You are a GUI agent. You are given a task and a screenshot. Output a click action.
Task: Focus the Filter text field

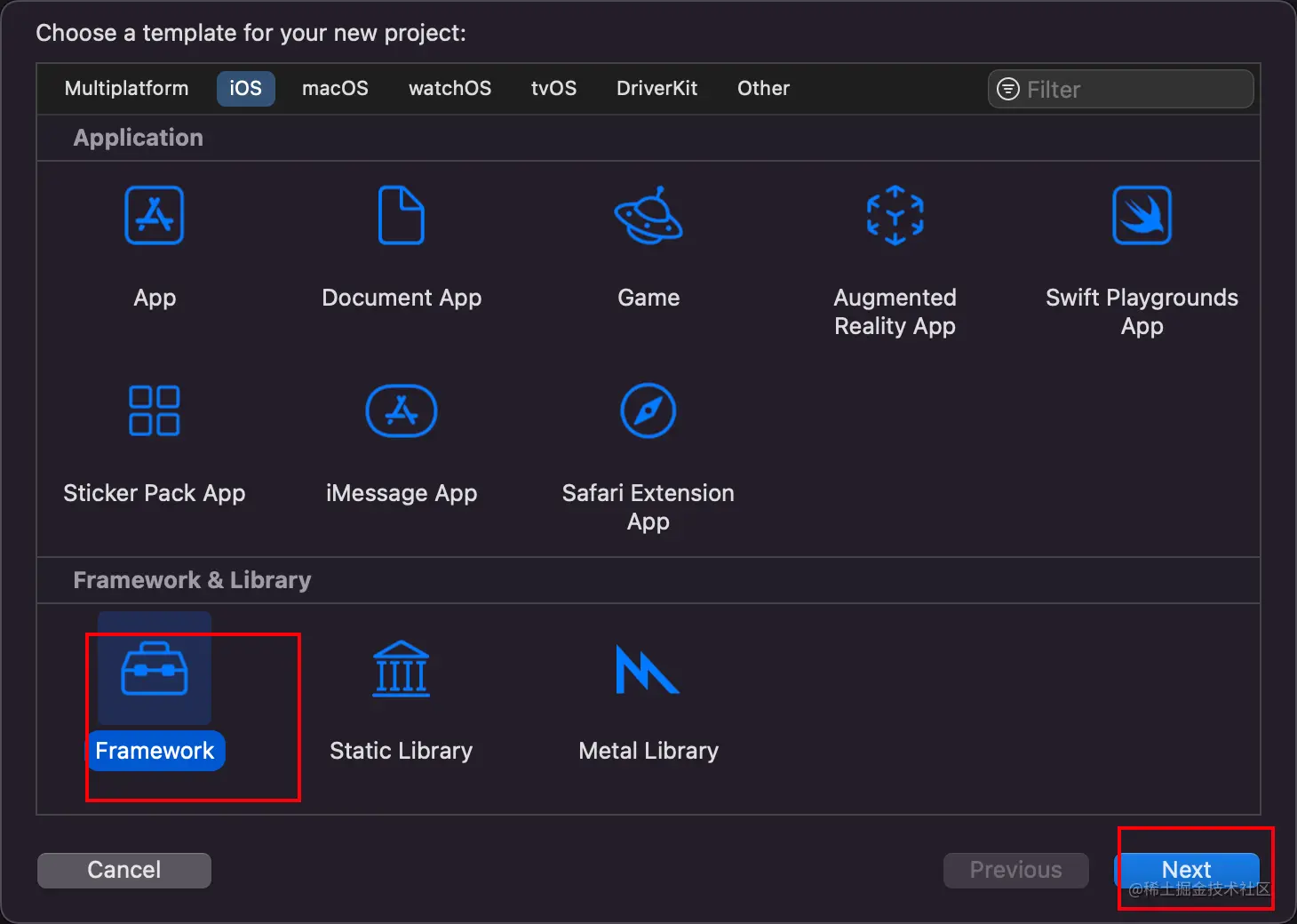coord(1121,89)
